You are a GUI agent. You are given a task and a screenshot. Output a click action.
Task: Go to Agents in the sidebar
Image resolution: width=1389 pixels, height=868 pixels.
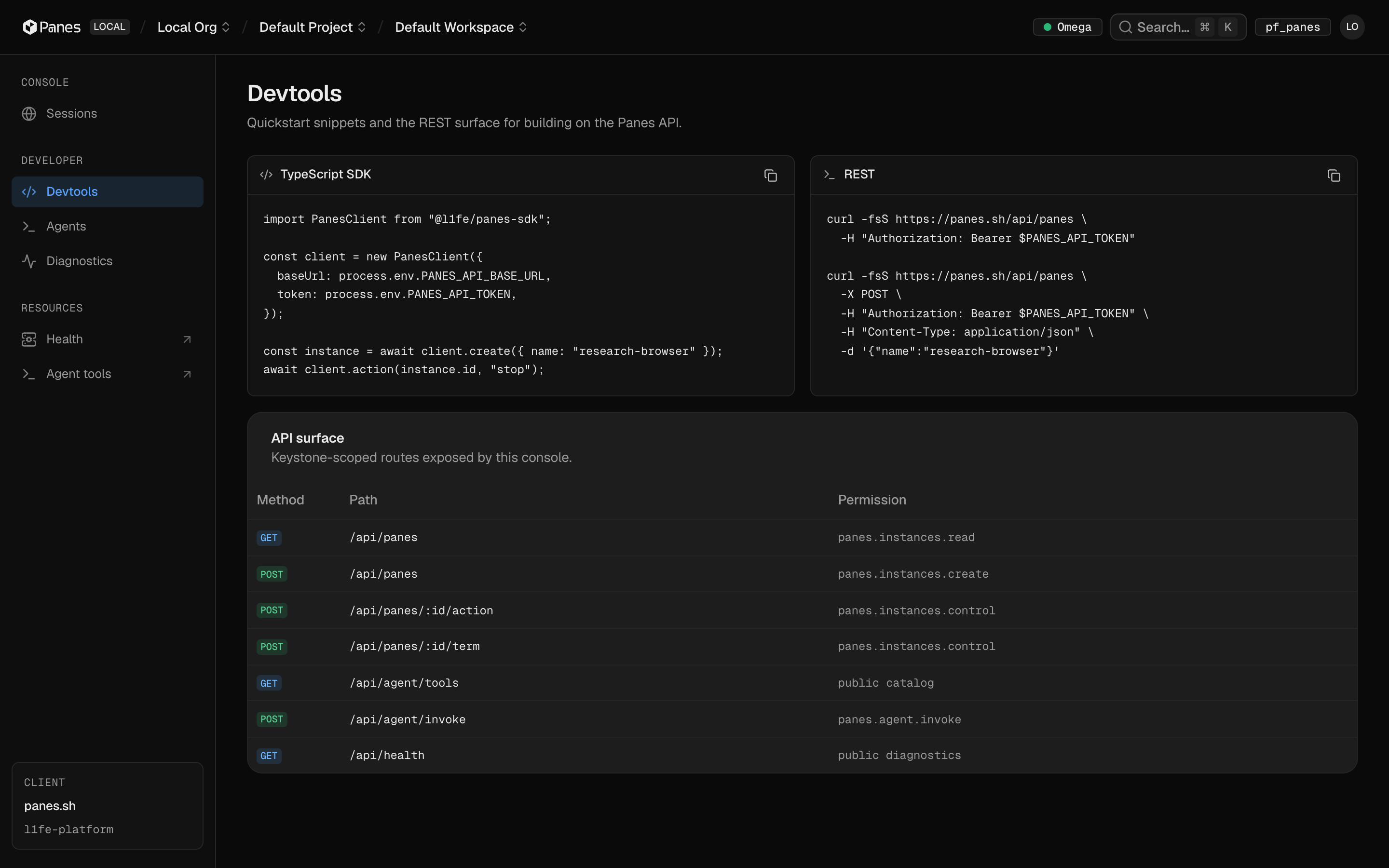[108, 226]
